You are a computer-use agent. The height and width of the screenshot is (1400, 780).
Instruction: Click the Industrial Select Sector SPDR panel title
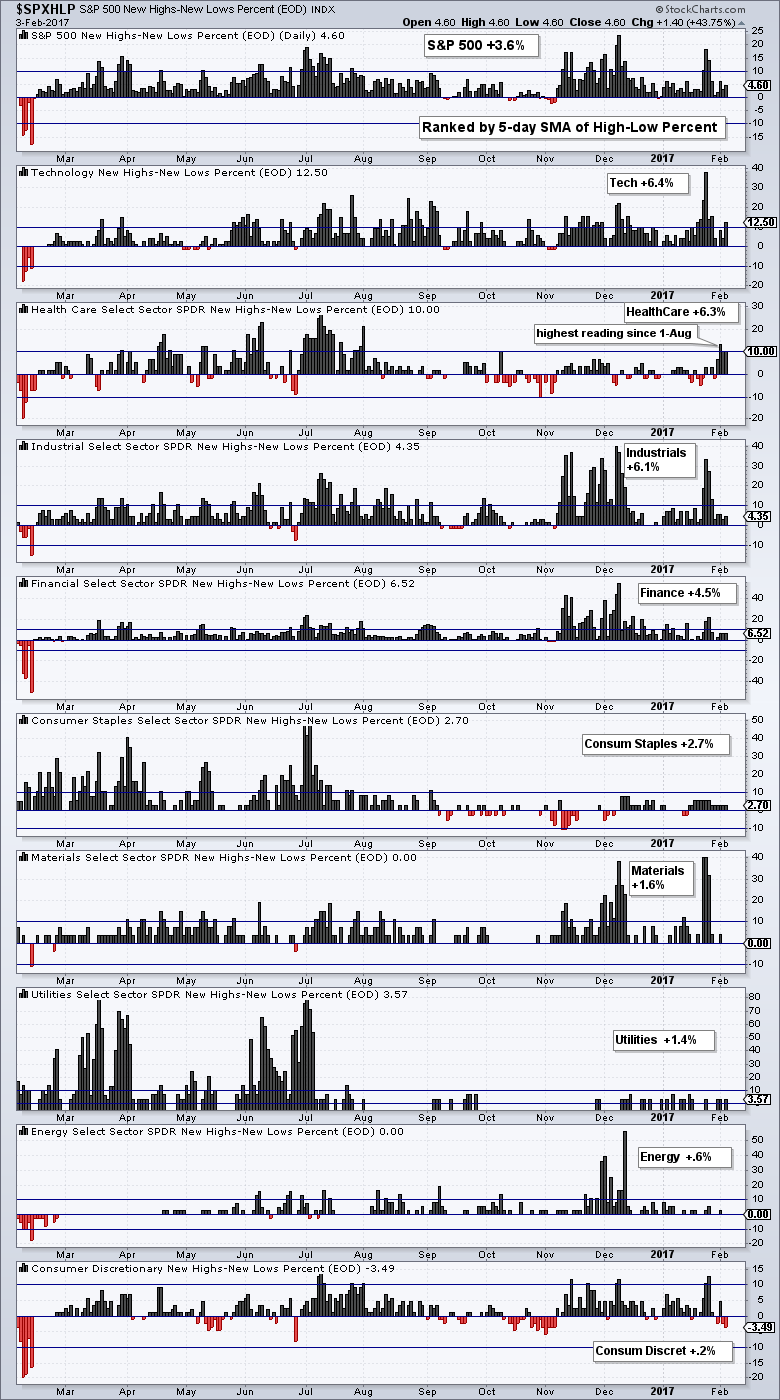225,446
